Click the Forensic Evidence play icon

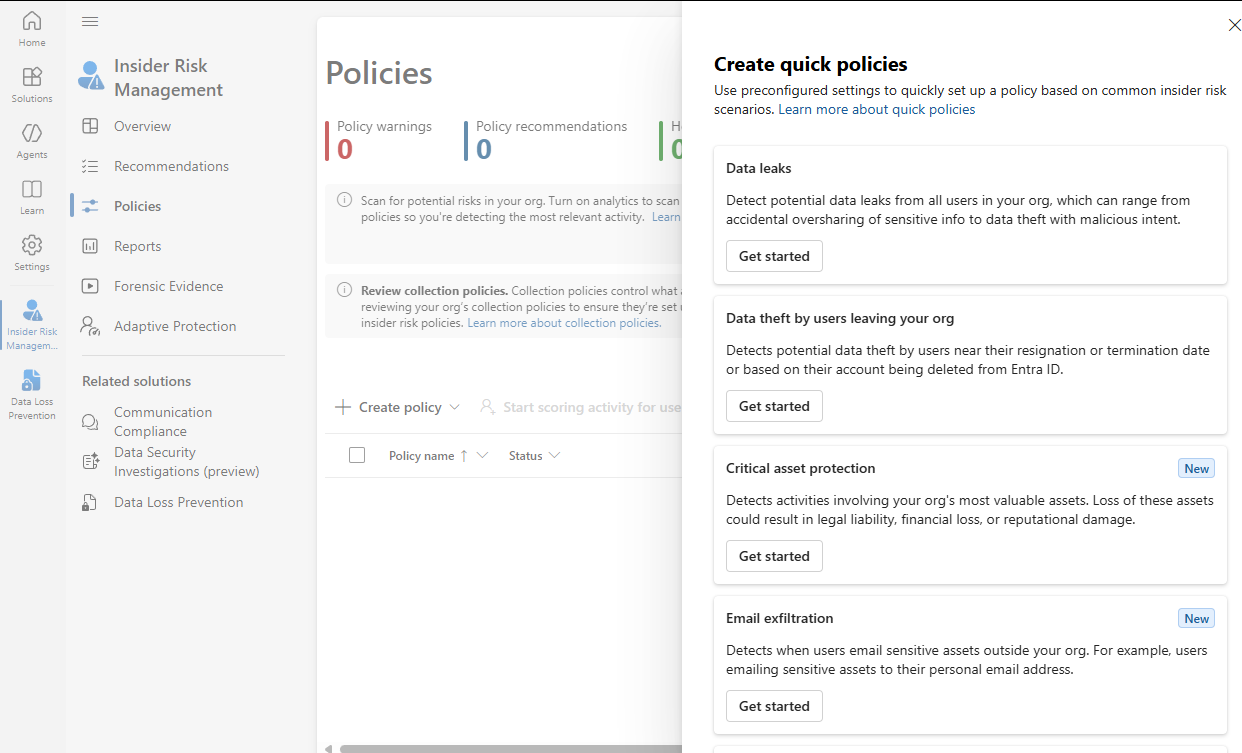90,286
